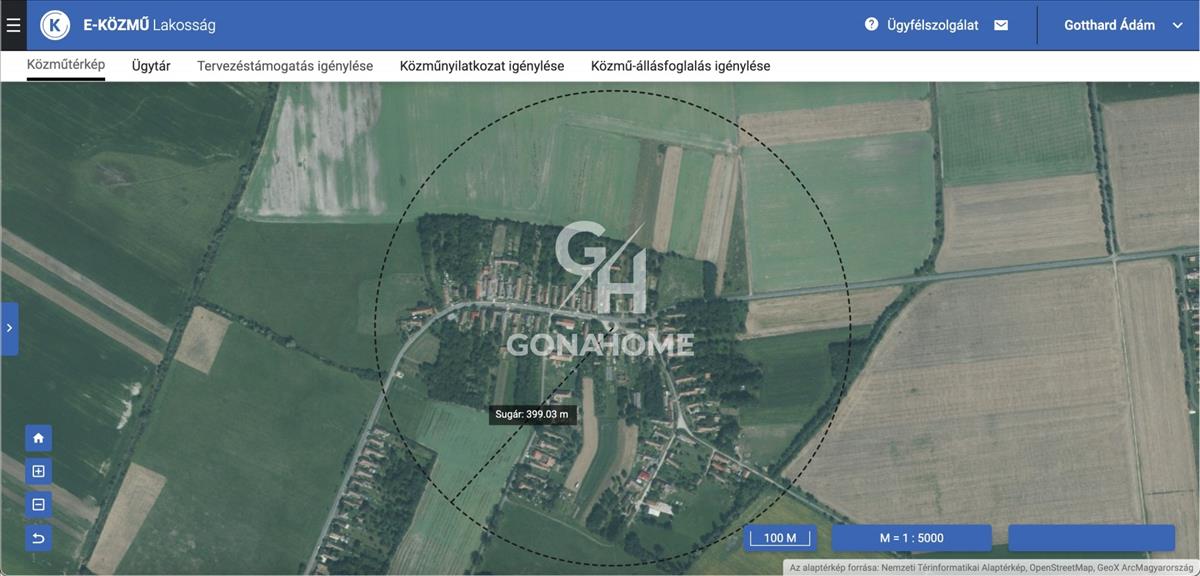1200x576 pixels.
Task: Click the Ügyfélszolgálat link text
Action: (x=932, y=25)
